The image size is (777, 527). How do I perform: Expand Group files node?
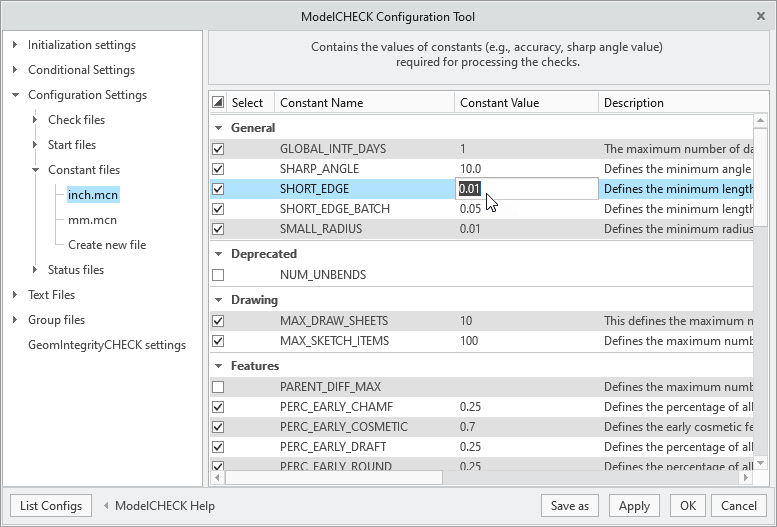(x=15, y=319)
